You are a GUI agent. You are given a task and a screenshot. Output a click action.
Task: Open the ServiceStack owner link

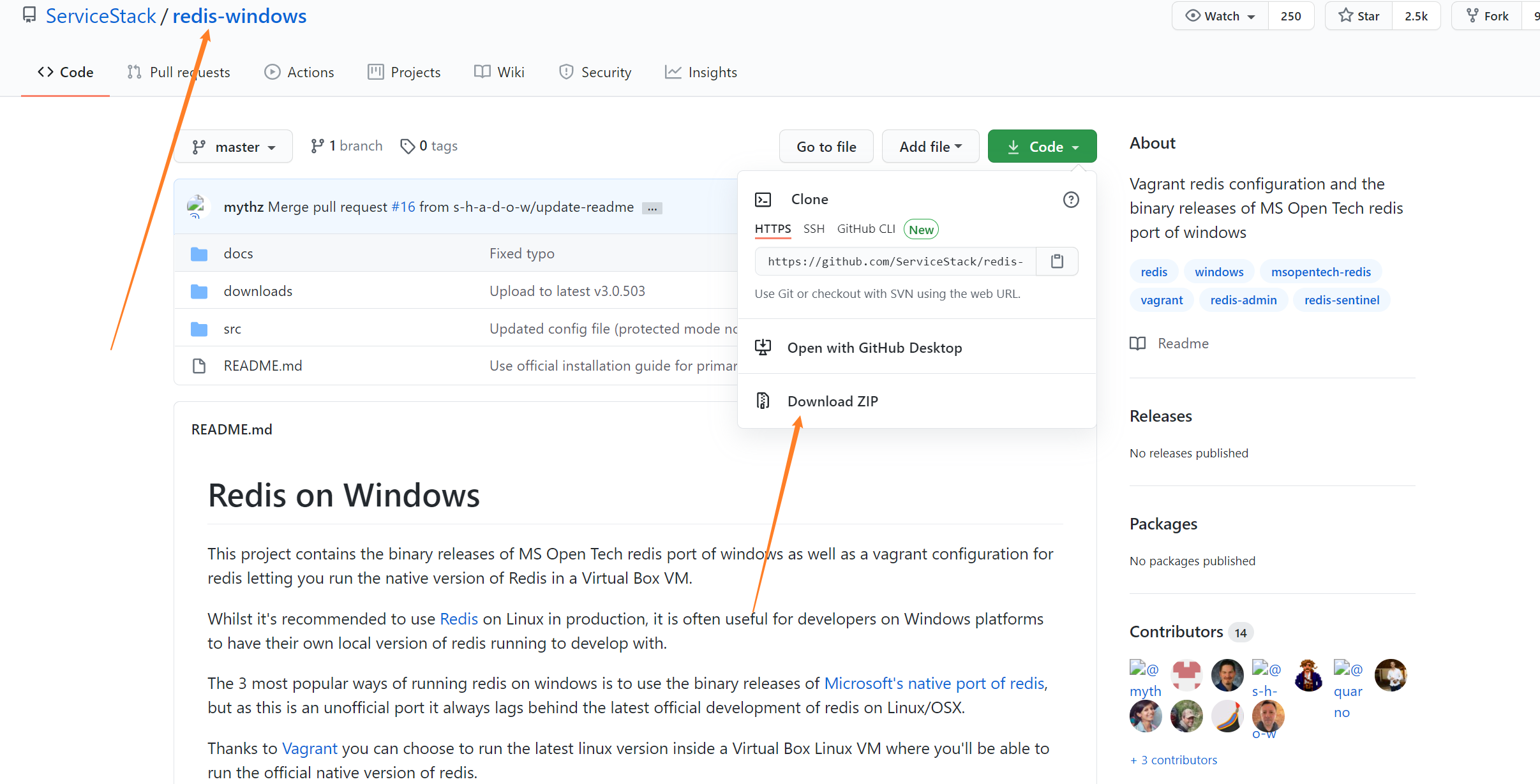click(x=100, y=16)
